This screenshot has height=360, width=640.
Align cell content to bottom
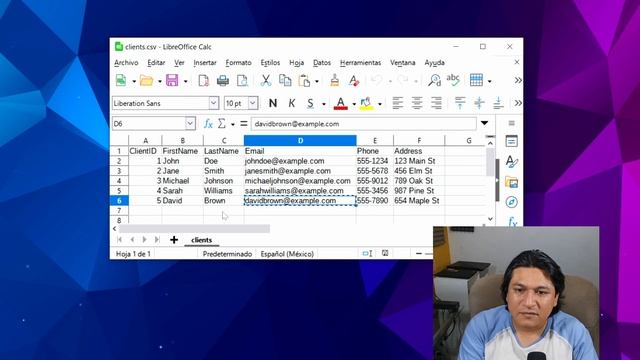click(x=498, y=103)
